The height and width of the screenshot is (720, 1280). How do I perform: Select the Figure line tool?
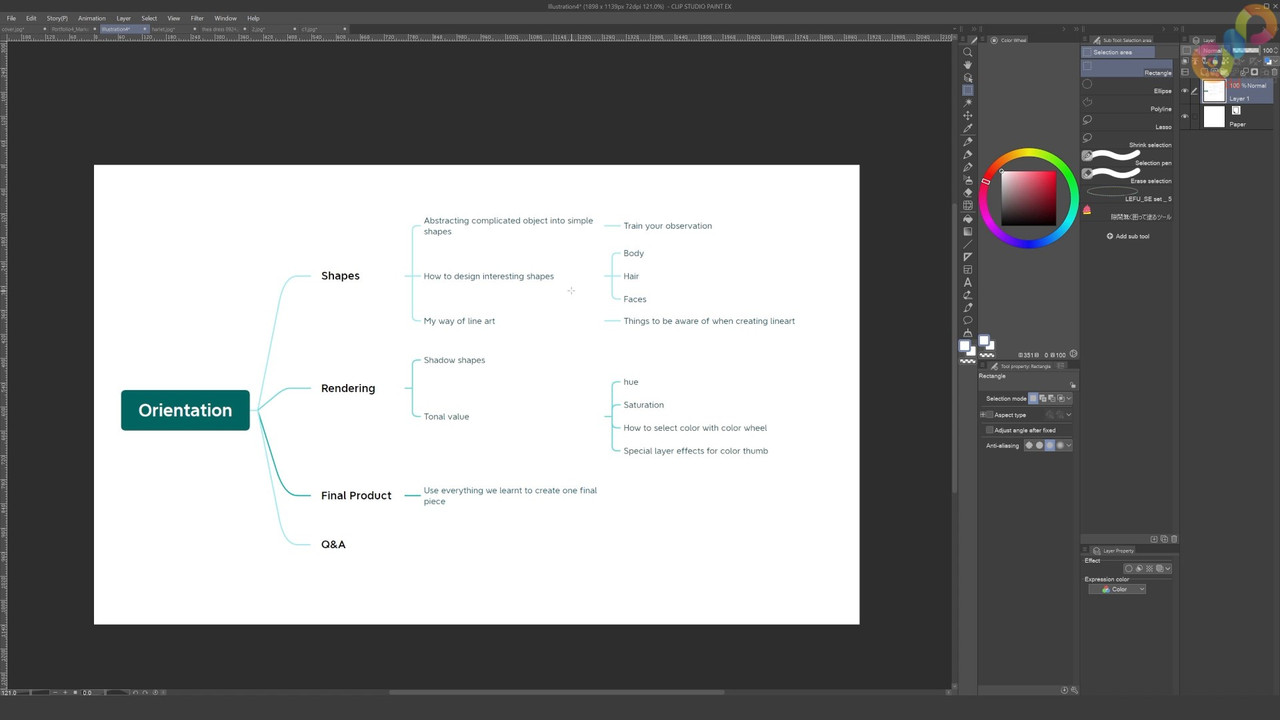click(x=968, y=244)
